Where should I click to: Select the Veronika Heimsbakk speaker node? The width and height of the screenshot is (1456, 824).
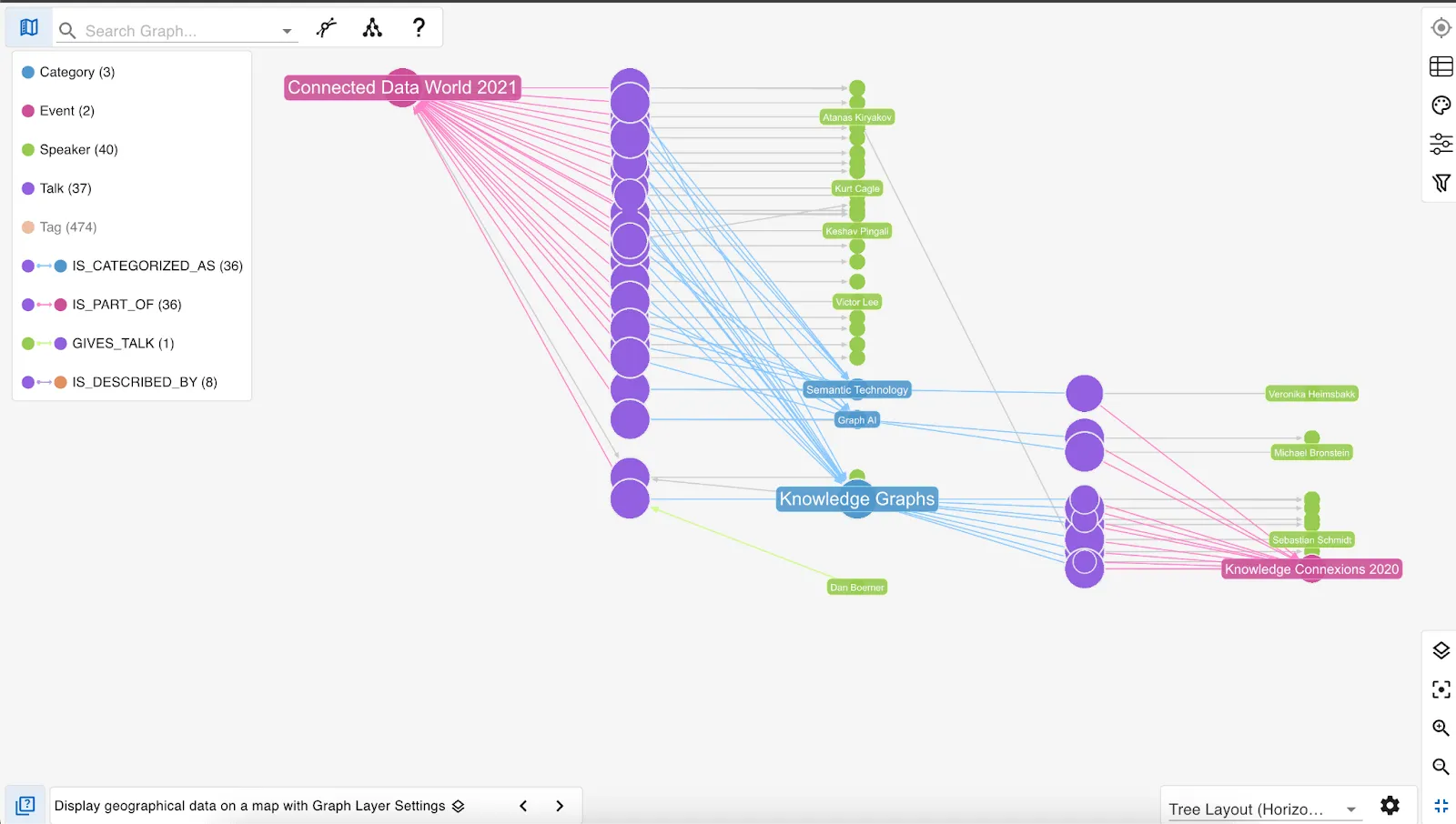(1311, 394)
